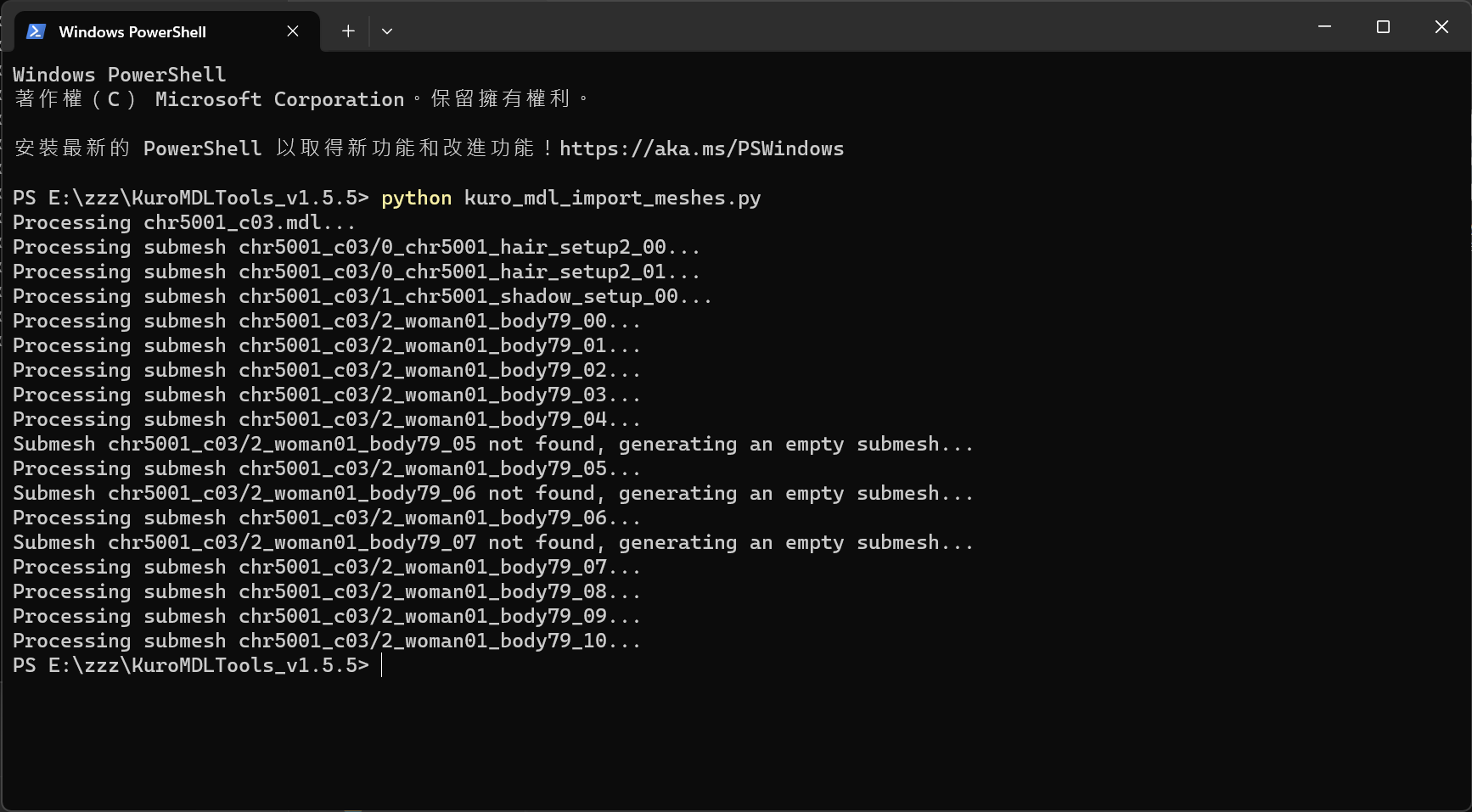
Task: Click the kuro_mdl_import_meshes.py script name
Action: (x=612, y=198)
